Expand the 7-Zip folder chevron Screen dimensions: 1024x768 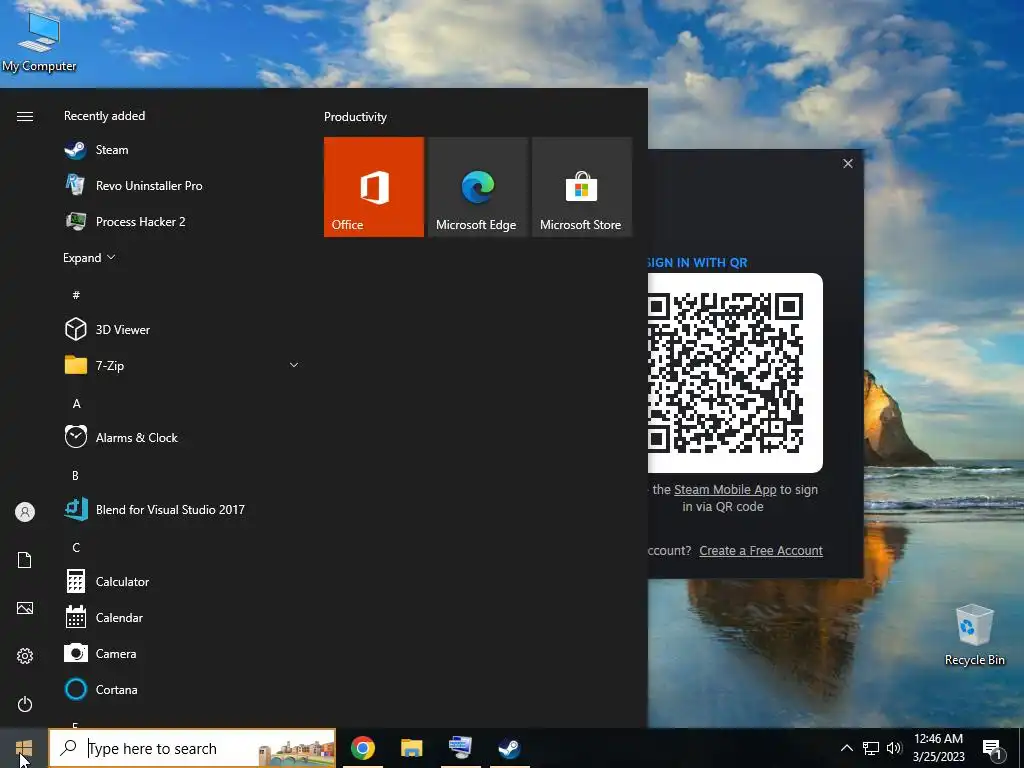click(x=294, y=365)
